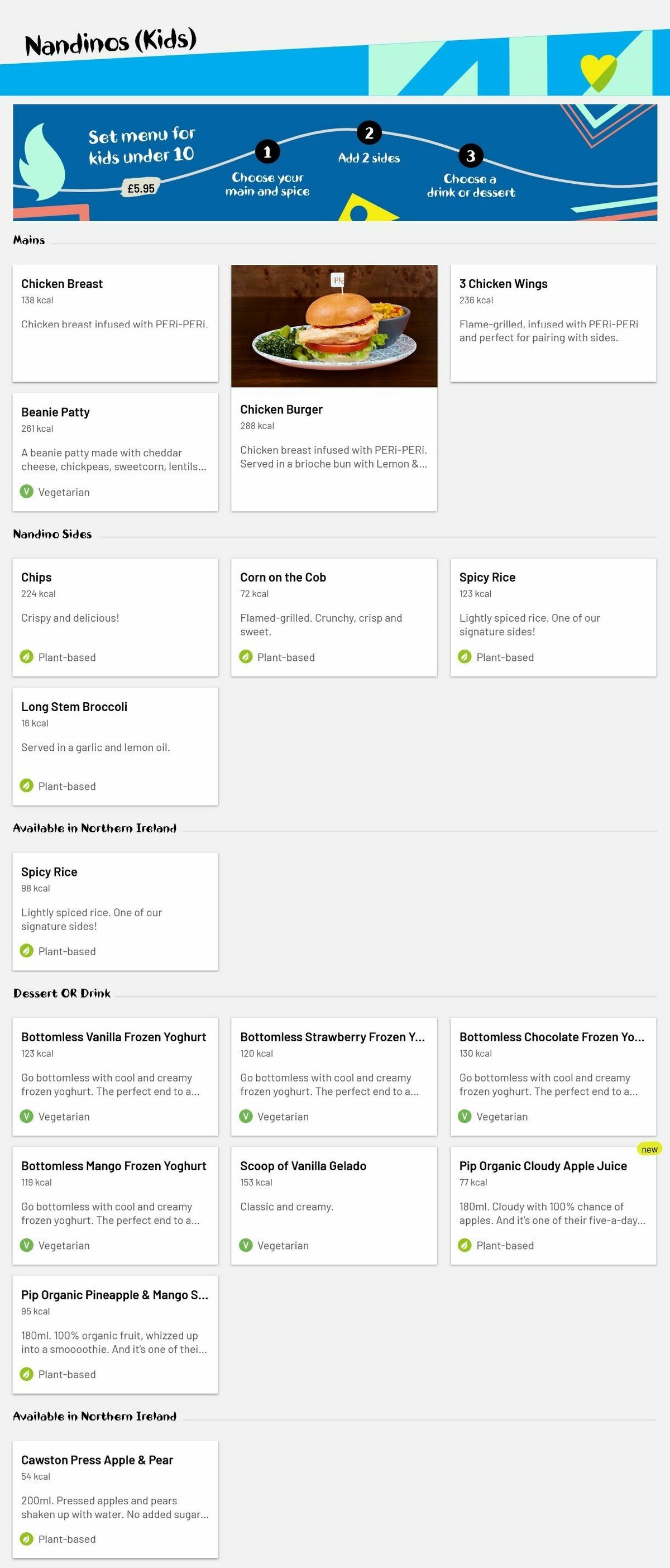Viewport: 670px width, 1568px height.
Task: Choose the 3 Chicken Wings title
Action: (503, 284)
